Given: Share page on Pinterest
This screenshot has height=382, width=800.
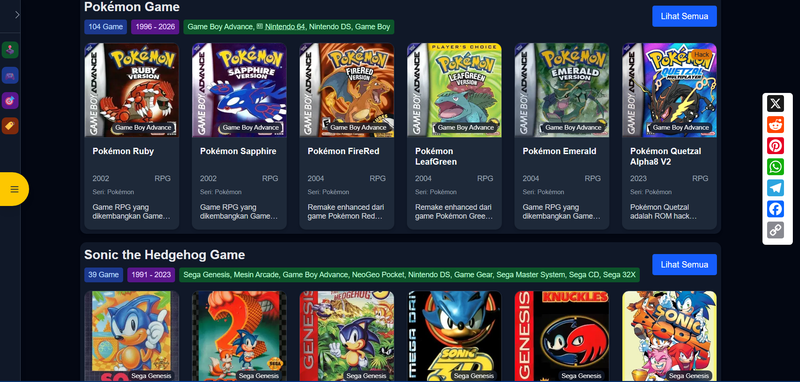Looking at the screenshot, I should click(x=776, y=146).
